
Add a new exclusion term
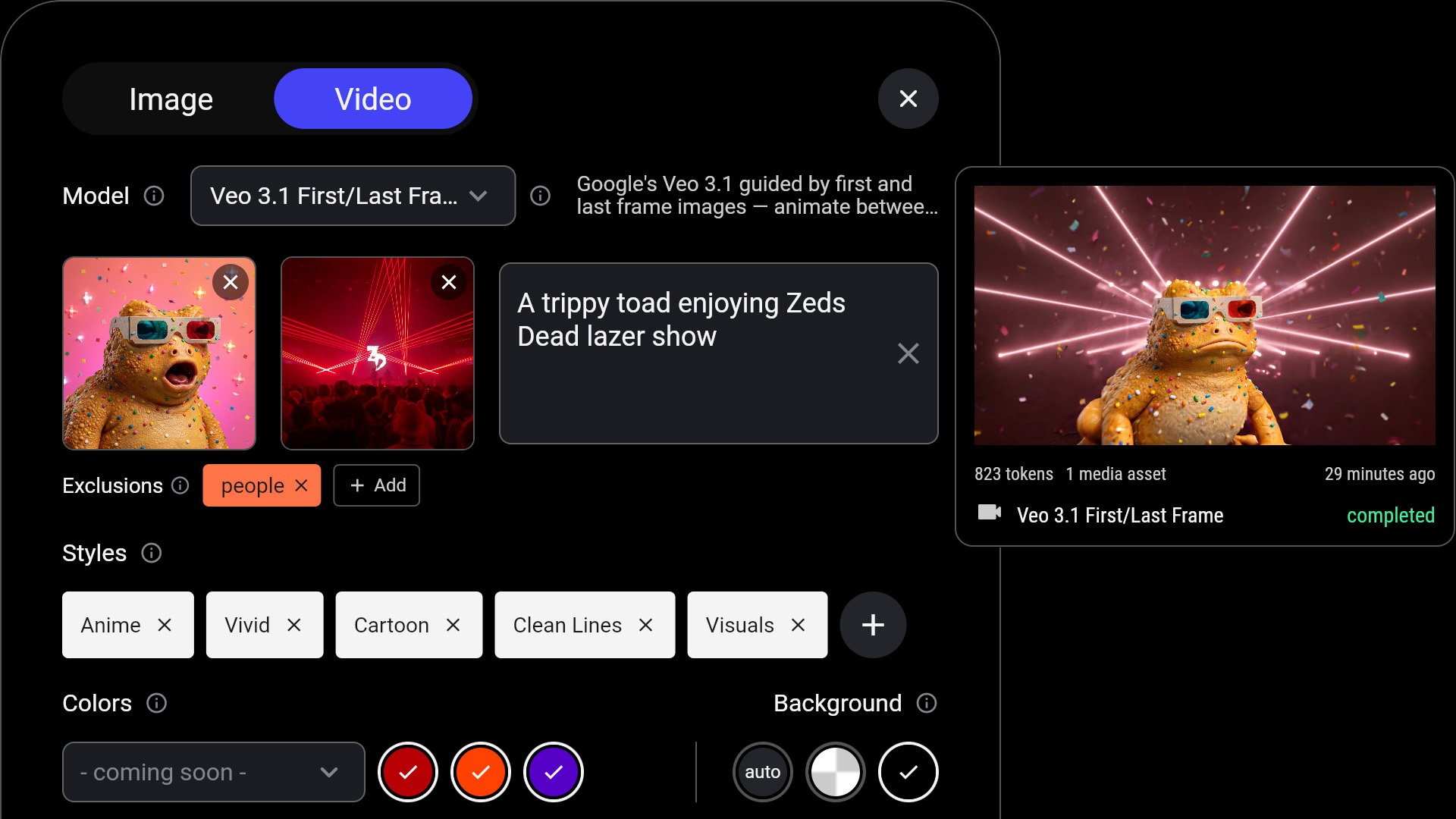click(376, 485)
